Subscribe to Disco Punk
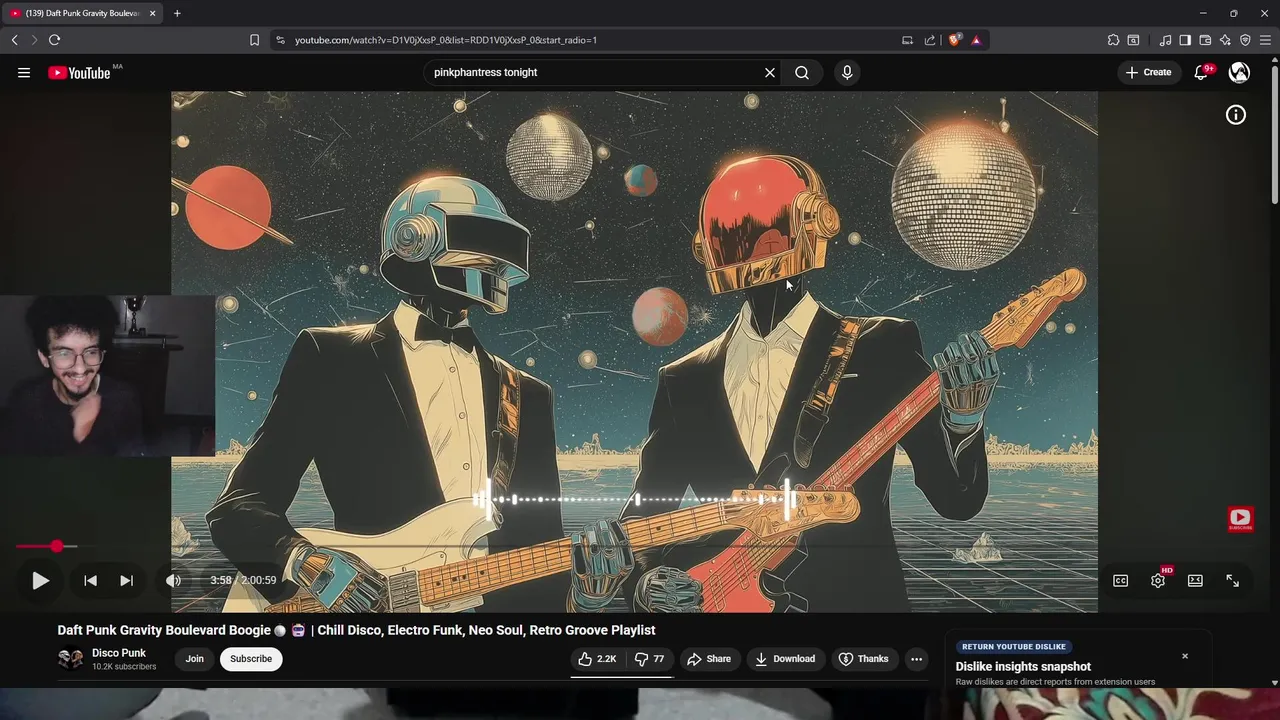Screen dimensions: 1280x720 (x=251, y=659)
